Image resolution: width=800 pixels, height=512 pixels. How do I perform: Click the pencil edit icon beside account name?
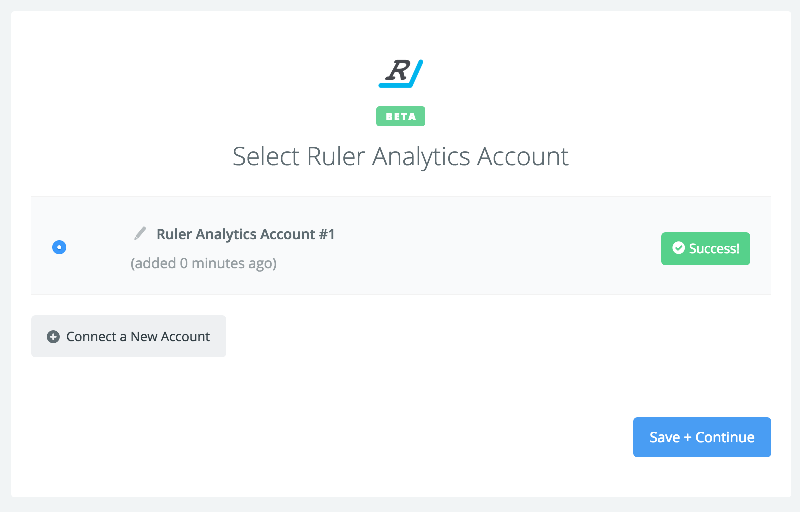(140, 234)
